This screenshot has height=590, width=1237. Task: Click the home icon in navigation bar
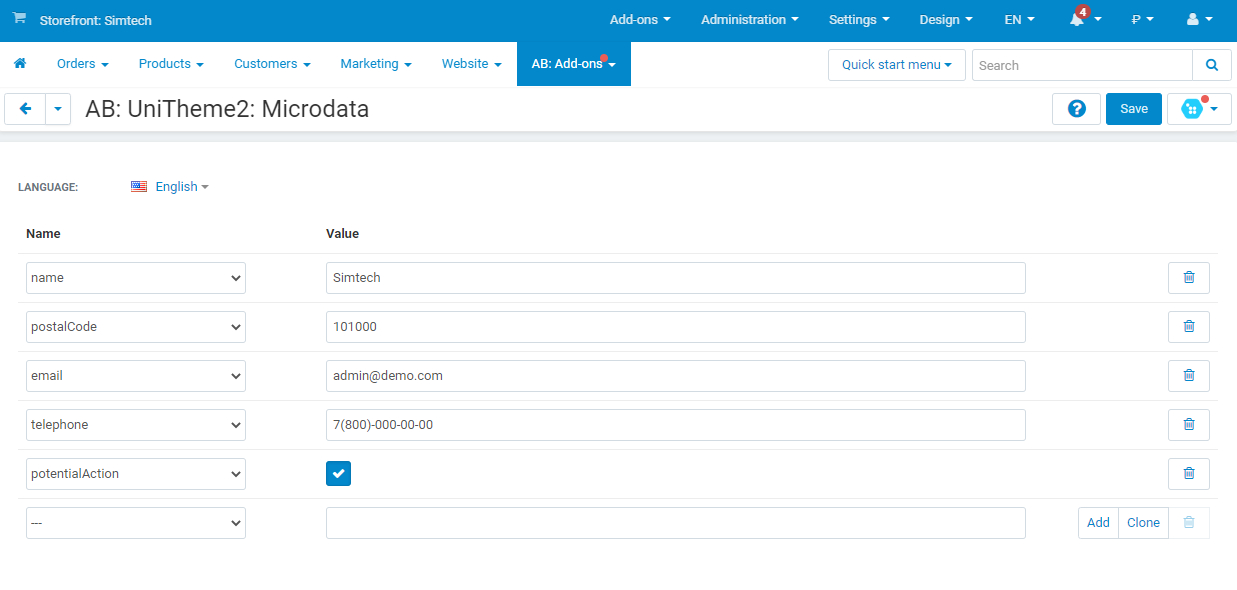[x=19, y=64]
